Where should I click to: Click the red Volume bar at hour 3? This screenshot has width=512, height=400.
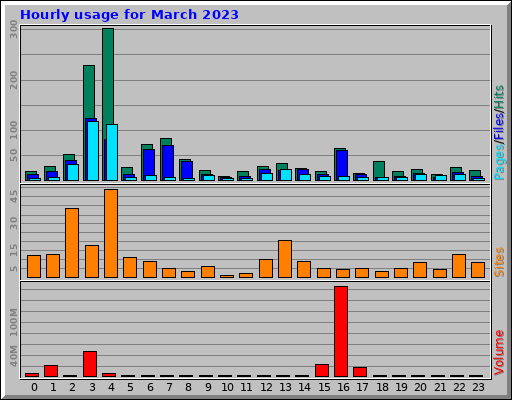coord(90,364)
